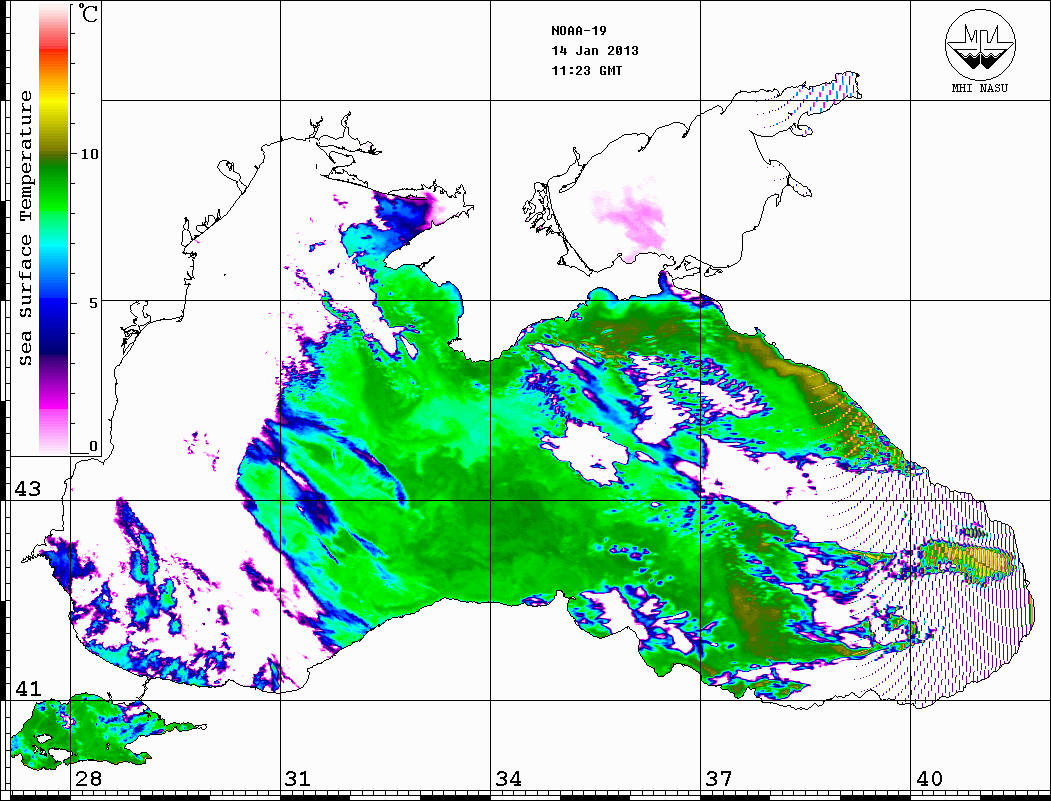1051x801 pixels.
Task: Click the 10 tick label on the temperature scale
Action: [x=90, y=154]
